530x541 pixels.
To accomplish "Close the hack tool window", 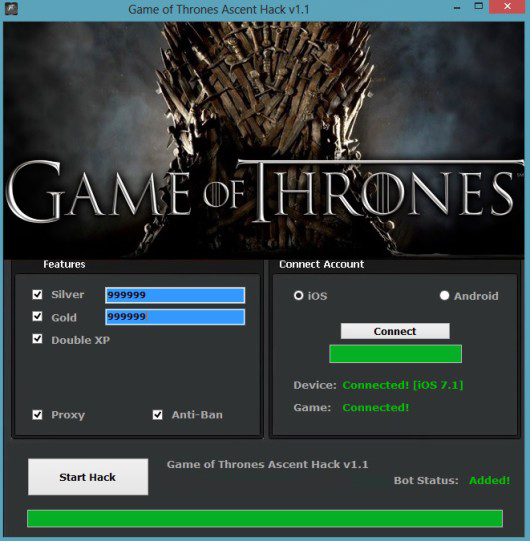I will tap(507, 7).
